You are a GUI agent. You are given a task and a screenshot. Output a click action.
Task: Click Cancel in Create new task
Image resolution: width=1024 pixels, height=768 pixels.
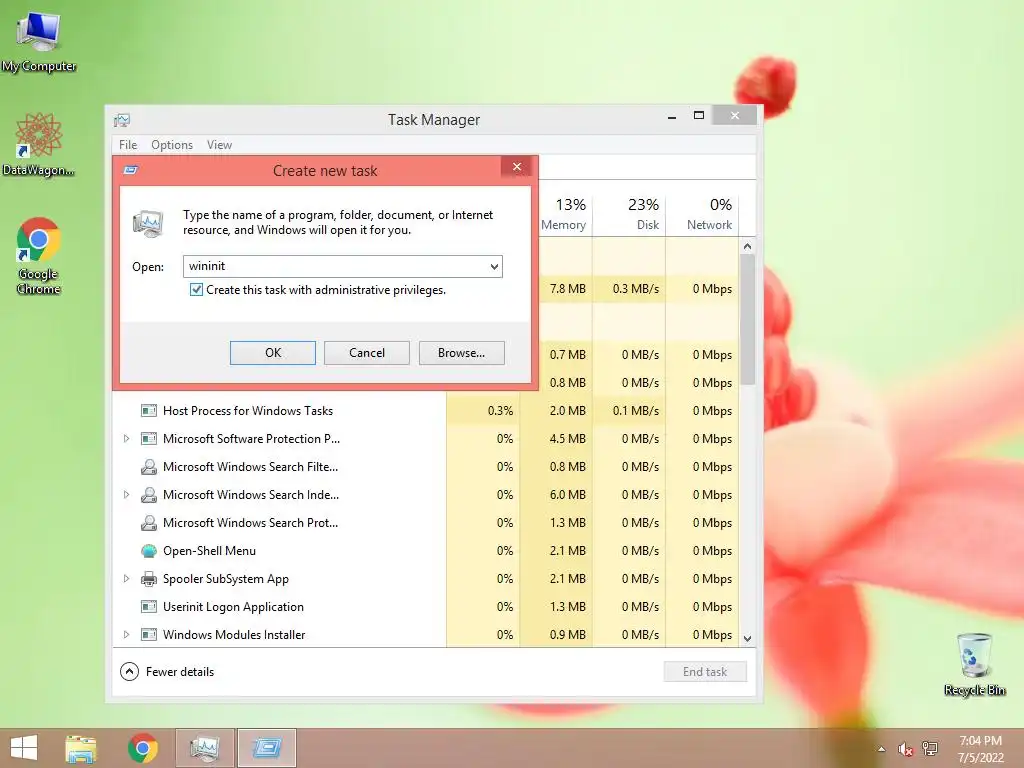[367, 353]
